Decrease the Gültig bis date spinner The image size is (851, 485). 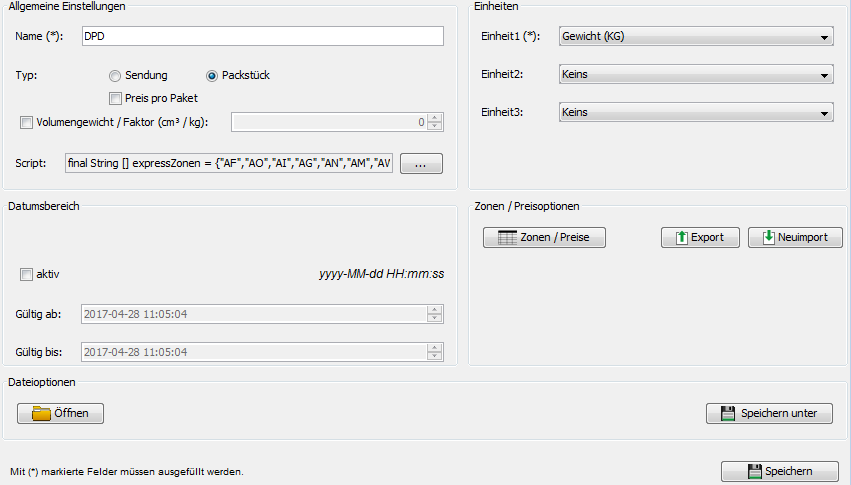tap(435, 356)
